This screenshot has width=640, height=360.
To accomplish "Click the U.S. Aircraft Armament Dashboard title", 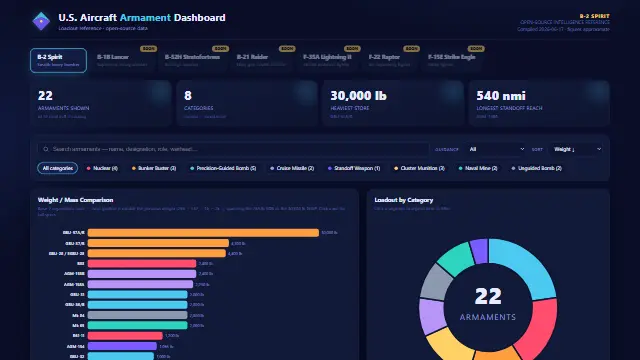I will [142, 18].
